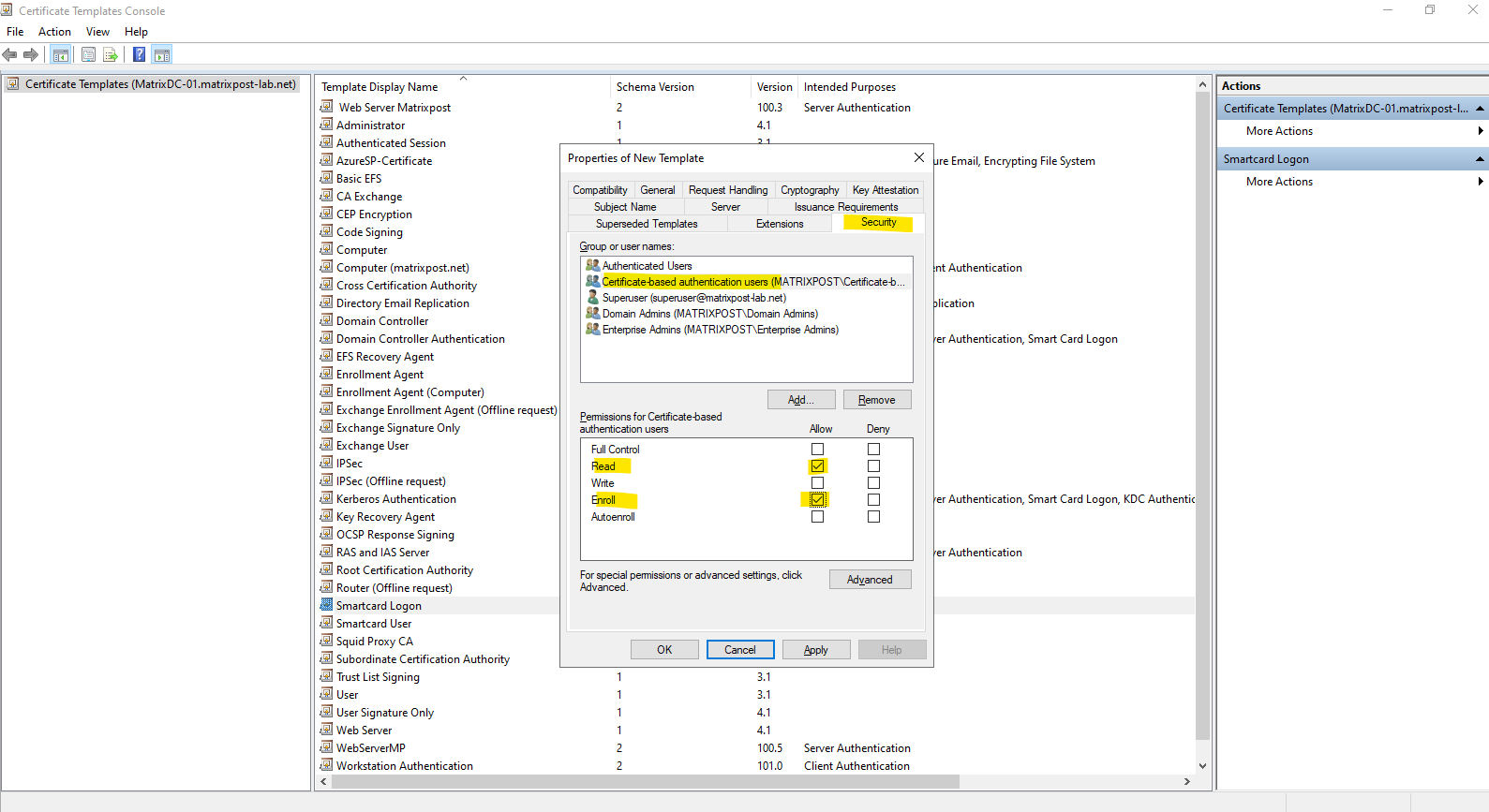The height and width of the screenshot is (812, 1489).
Task: Open Help via the blue question-mark icon
Action: click(x=139, y=54)
